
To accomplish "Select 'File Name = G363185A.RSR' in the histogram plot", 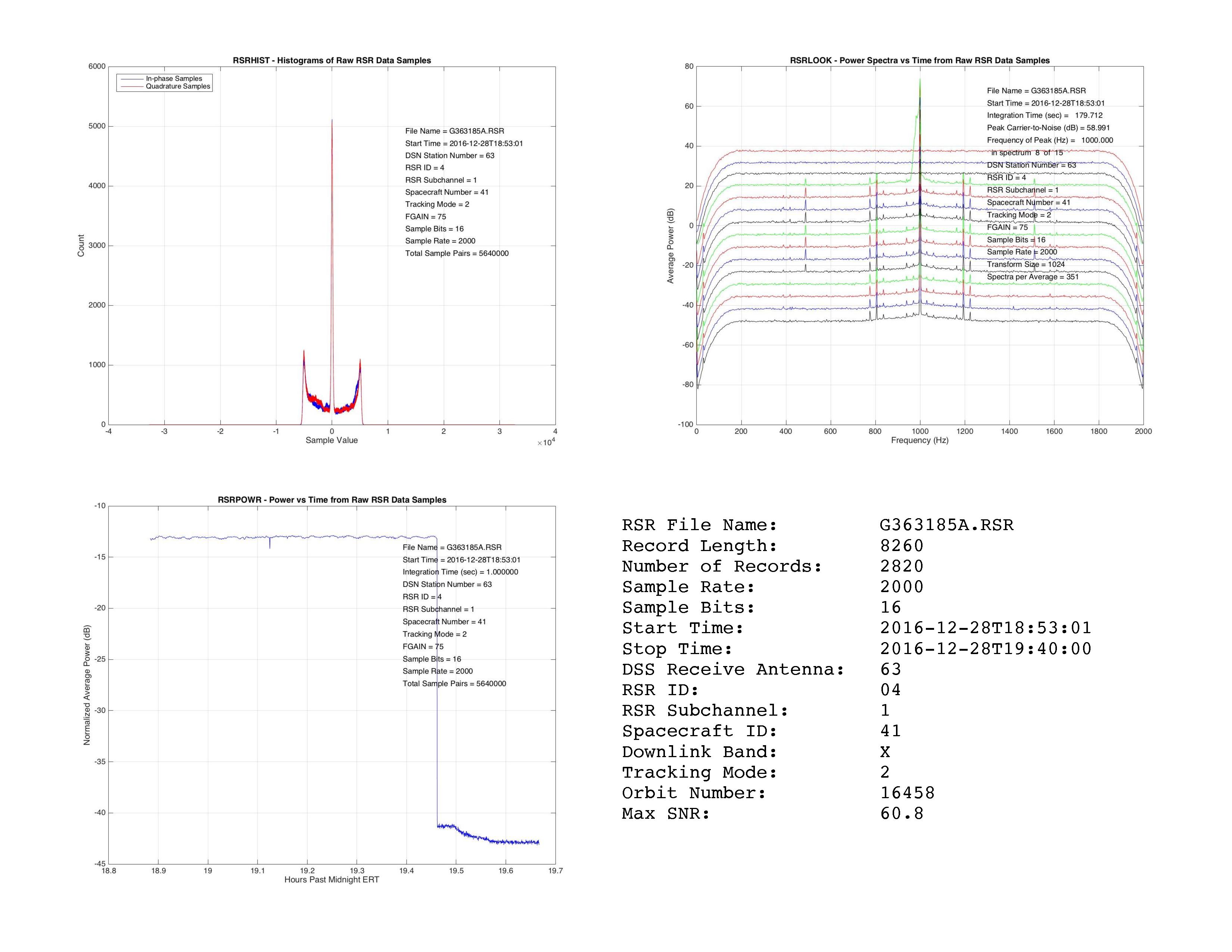I will (455, 131).
